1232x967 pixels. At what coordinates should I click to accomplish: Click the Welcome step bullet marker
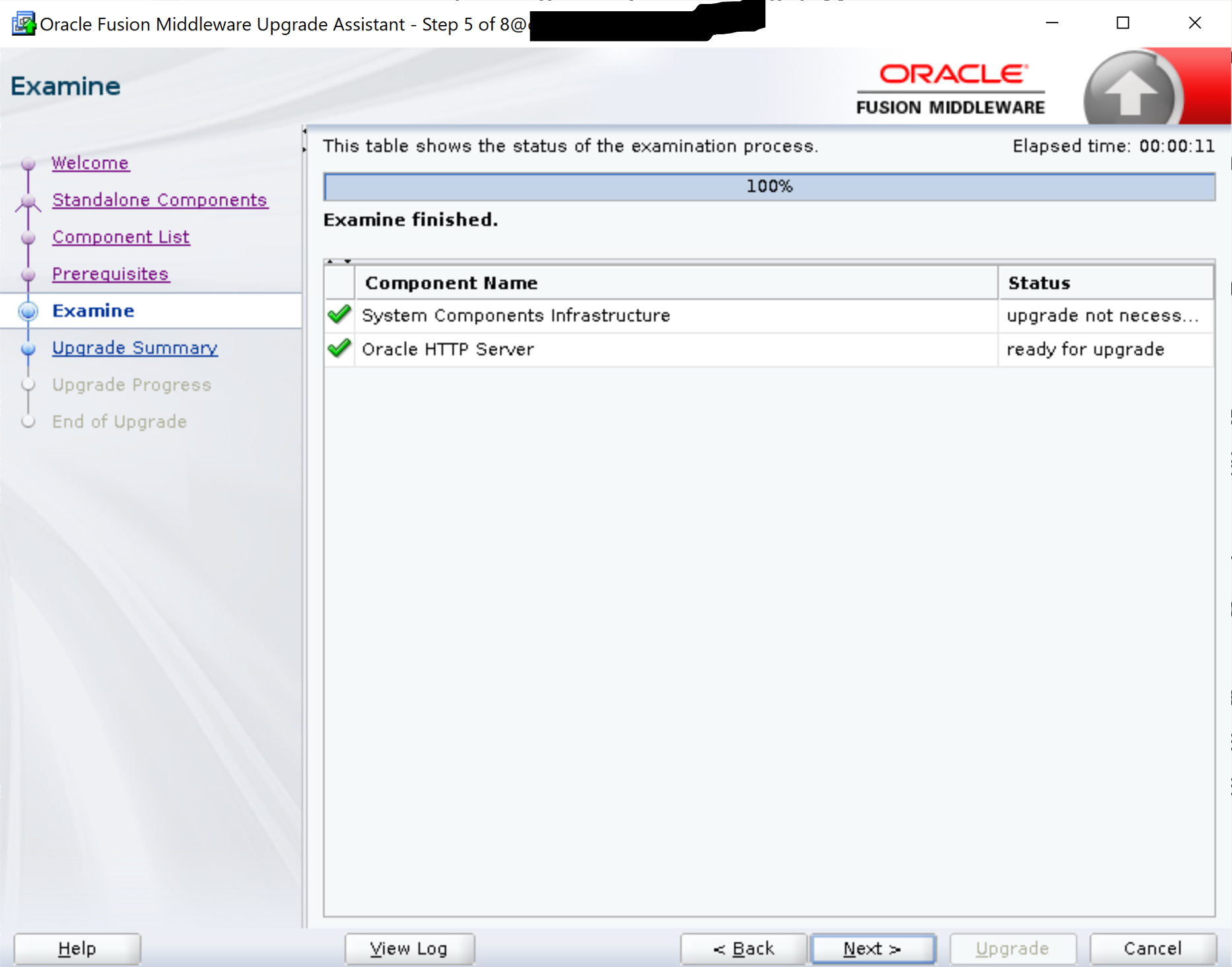tap(28, 163)
